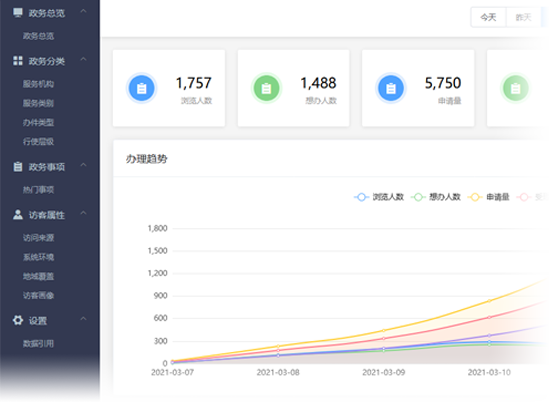Collapse the 设置 section using its chevron
This screenshot has height=402, width=550.
83,319
